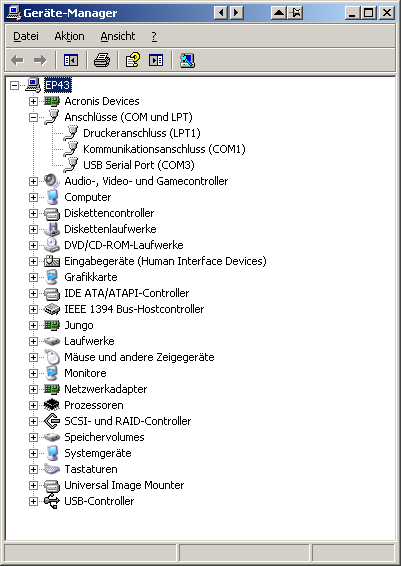This screenshot has height=566, width=401.
Task: Select the Netzwerkadapter label
Action: (106, 389)
